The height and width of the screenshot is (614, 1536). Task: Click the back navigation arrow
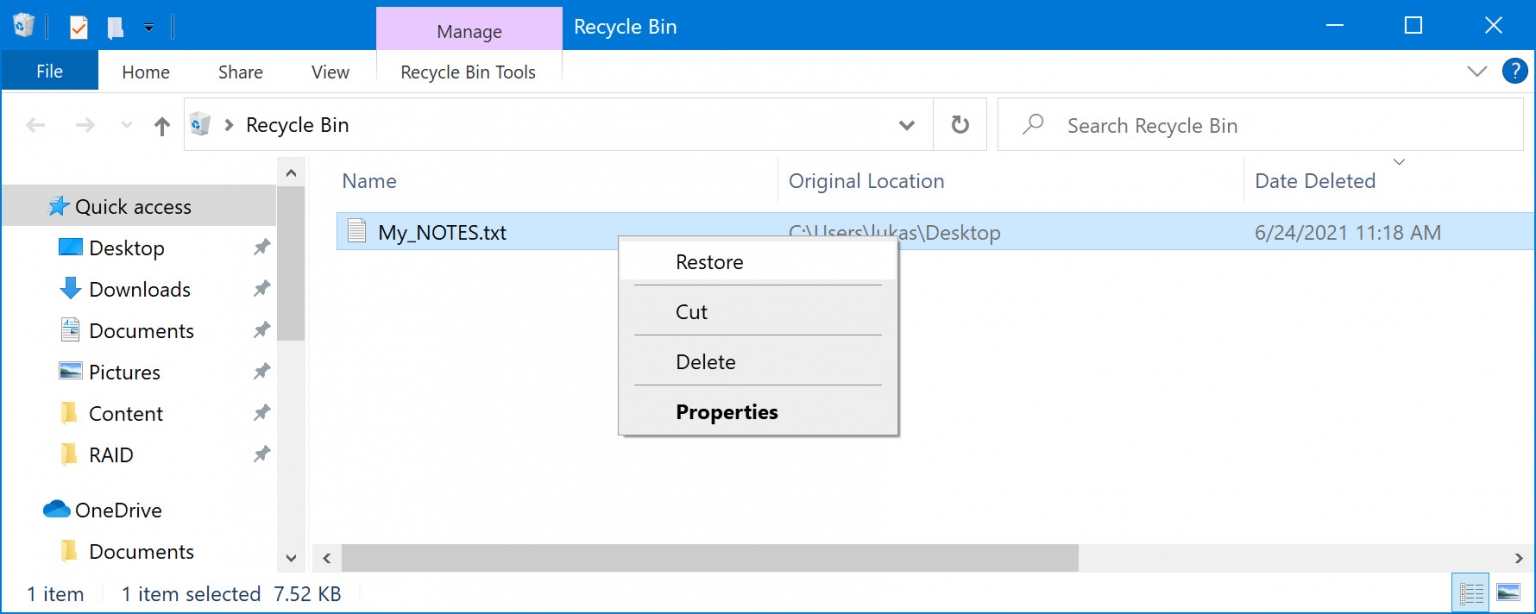click(x=36, y=124)
